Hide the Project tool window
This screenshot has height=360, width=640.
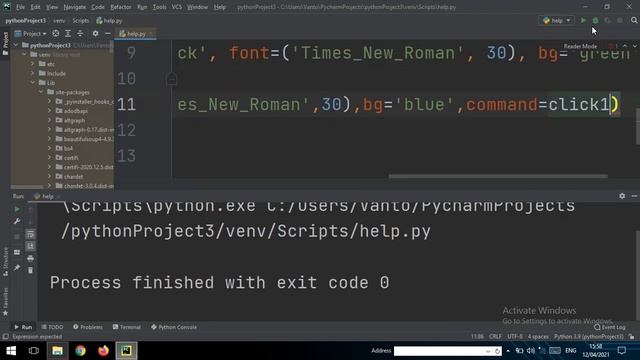[x=107, y=33]
